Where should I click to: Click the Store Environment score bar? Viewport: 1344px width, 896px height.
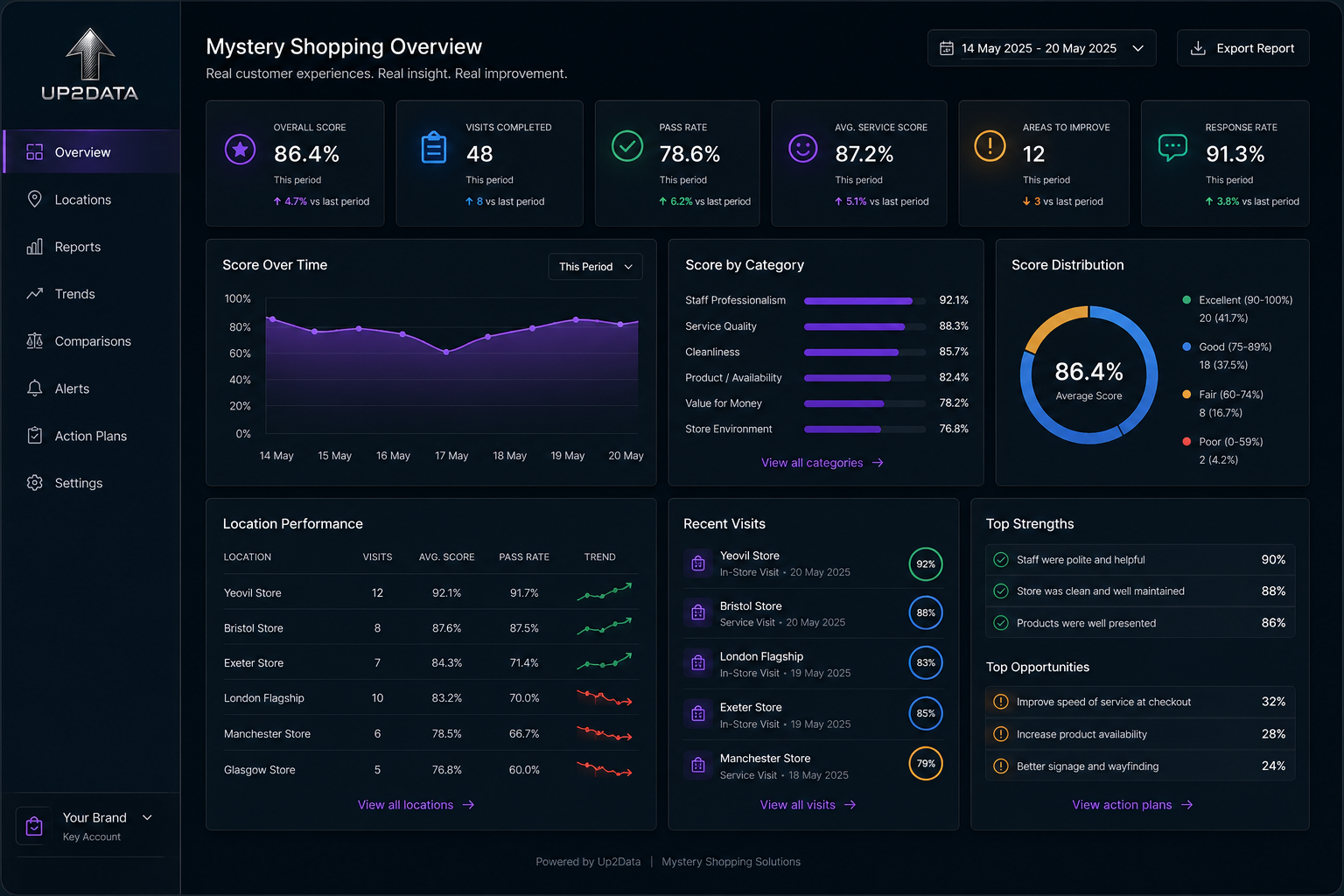click(x=864, y=430)
